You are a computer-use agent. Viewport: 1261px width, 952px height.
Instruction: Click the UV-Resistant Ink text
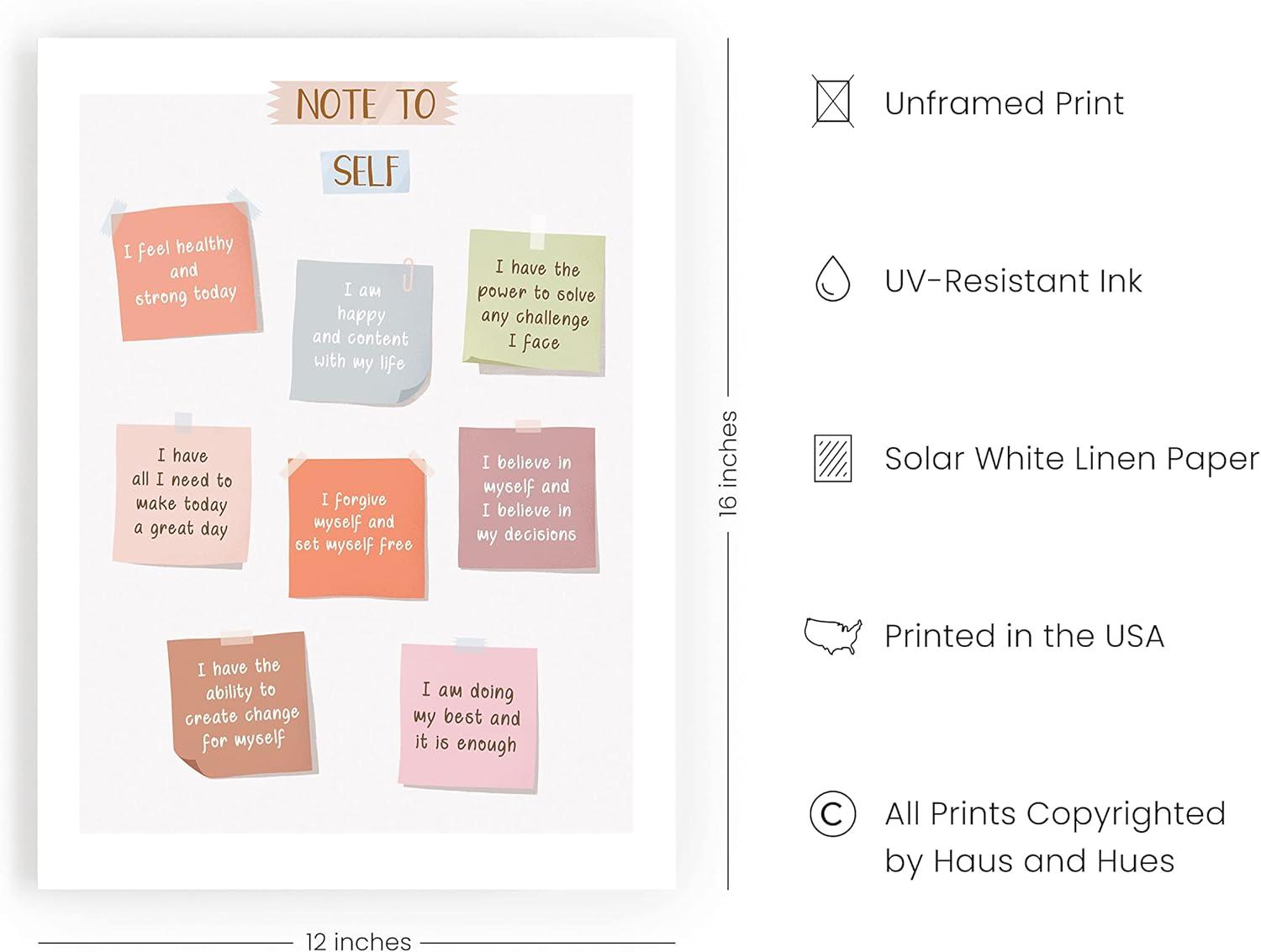click(x=1013, y=281)
